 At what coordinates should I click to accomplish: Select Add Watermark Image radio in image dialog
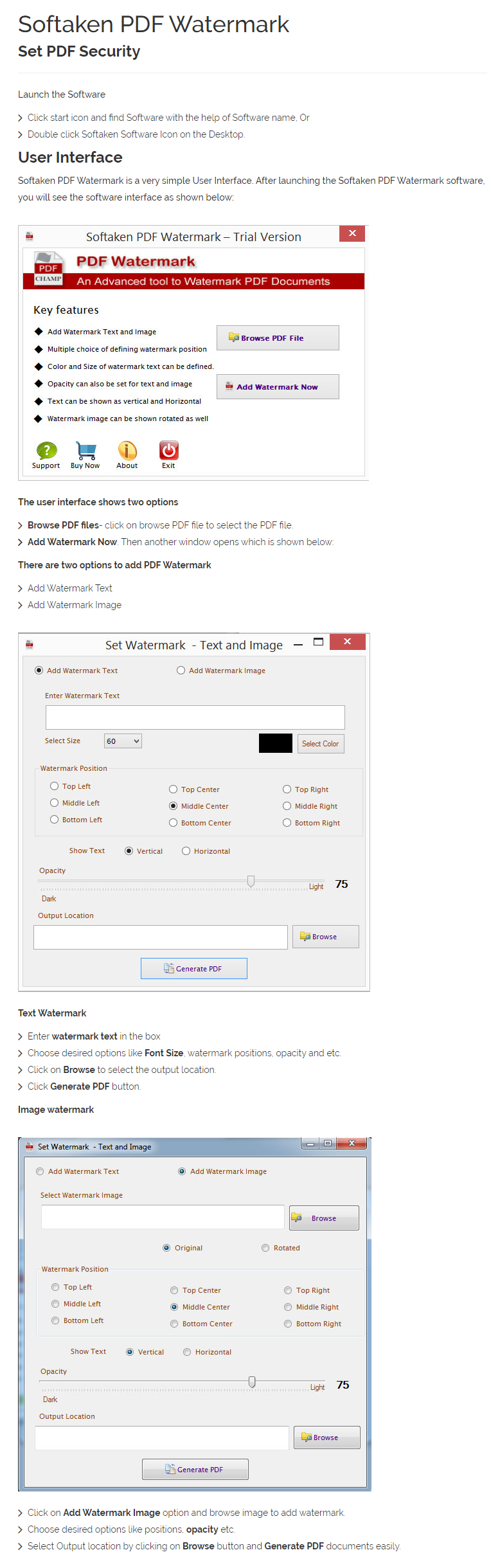(183, 1171)
